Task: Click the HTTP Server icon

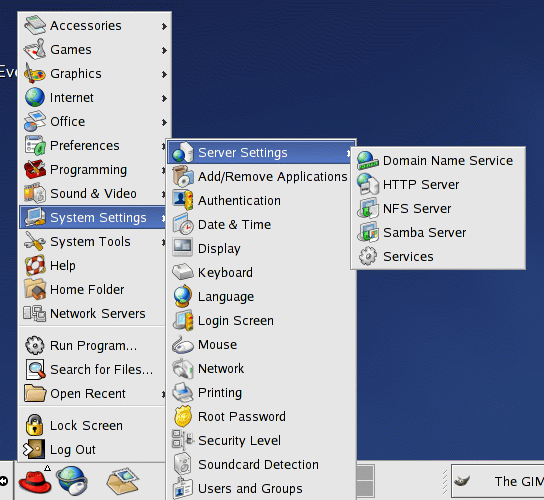Action: [x=367, y=185]
